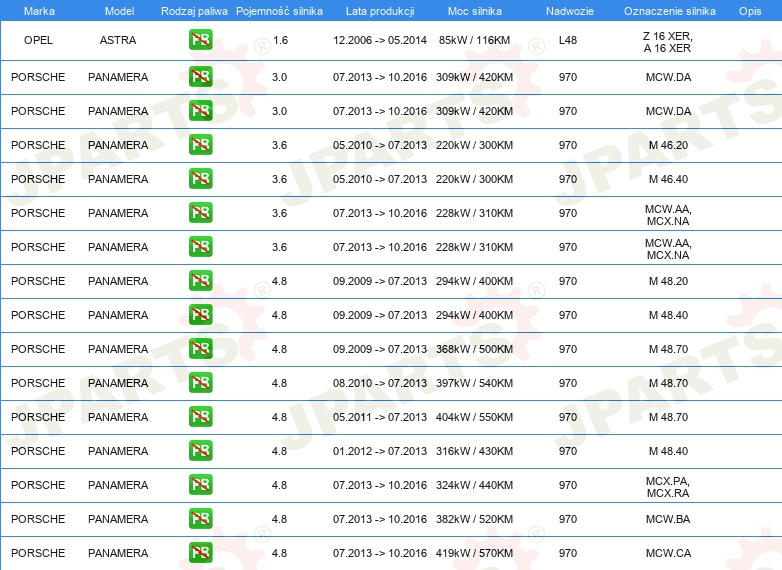Screen dimensions: 782x570
Task: Click the fuel icon in the 316kW / 430KM row
Action: click(200, 451)
